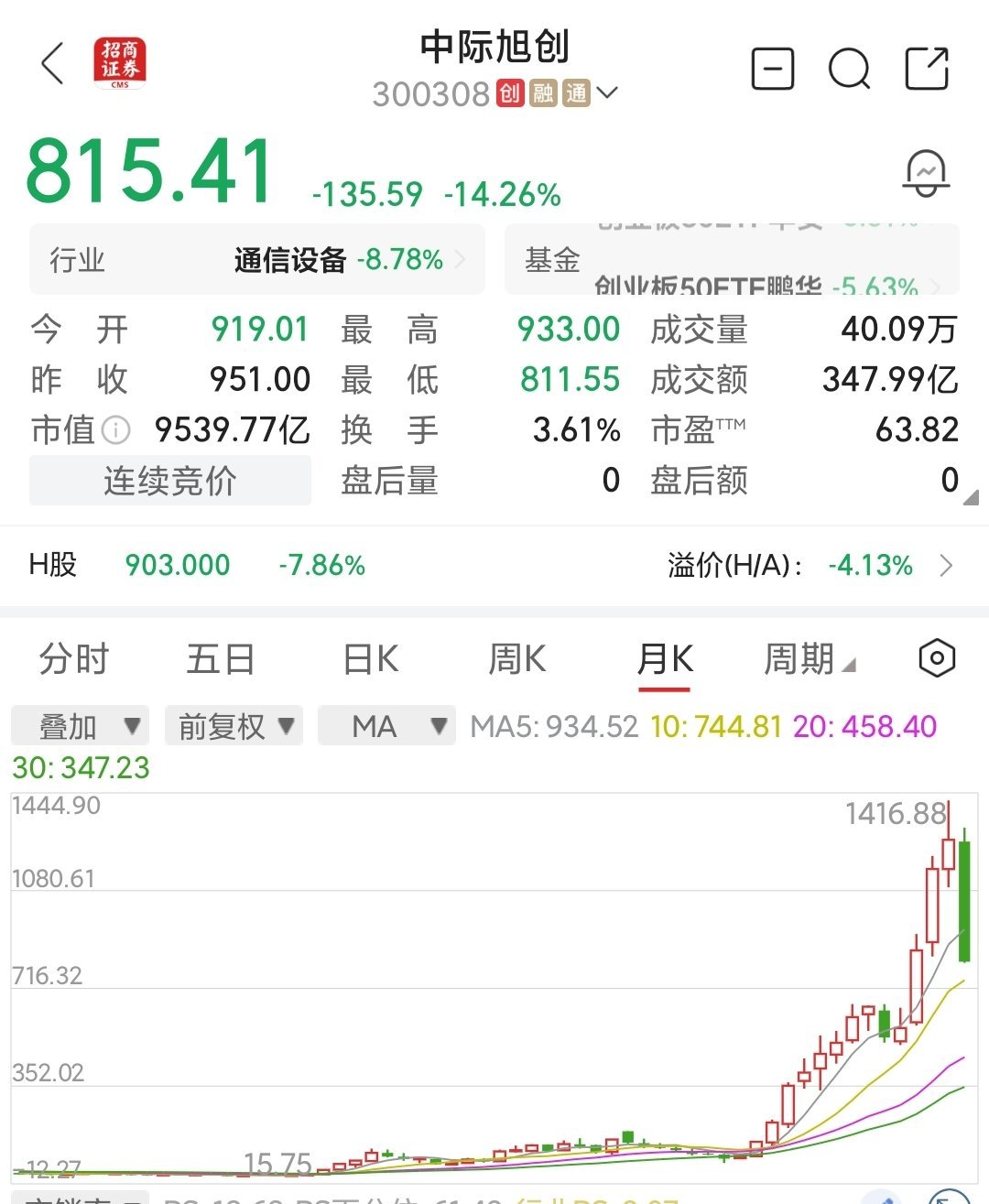
Task: Tap the minus box watchlist icon
Action: click(x=772, y=69)
